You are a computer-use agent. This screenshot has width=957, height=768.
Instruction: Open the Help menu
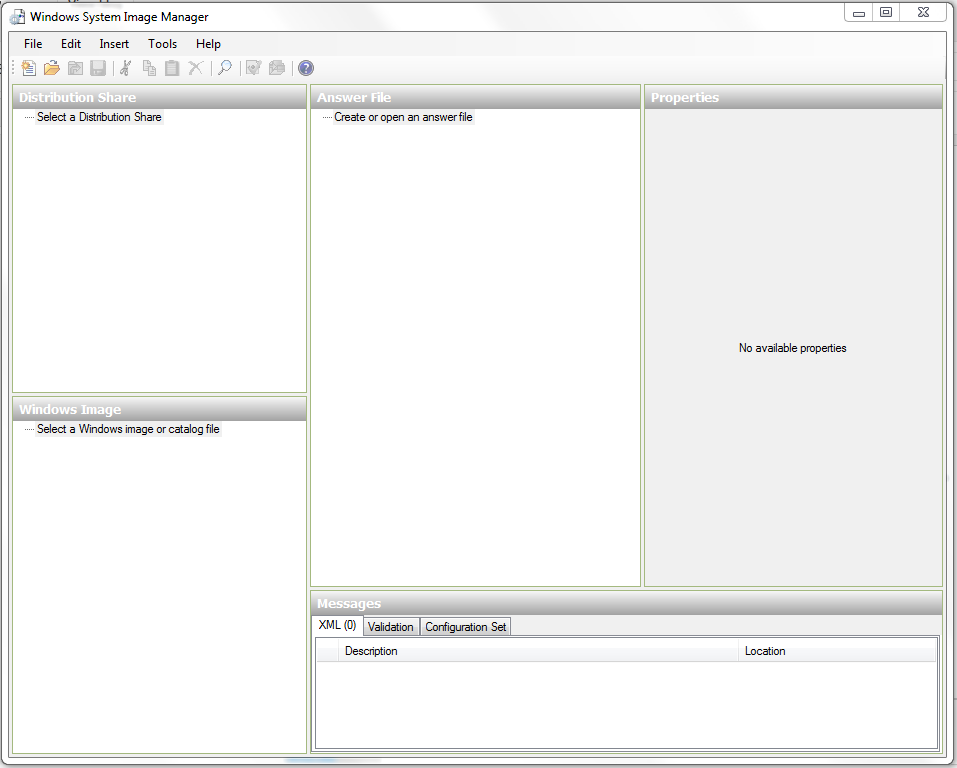tap(208, 44)
